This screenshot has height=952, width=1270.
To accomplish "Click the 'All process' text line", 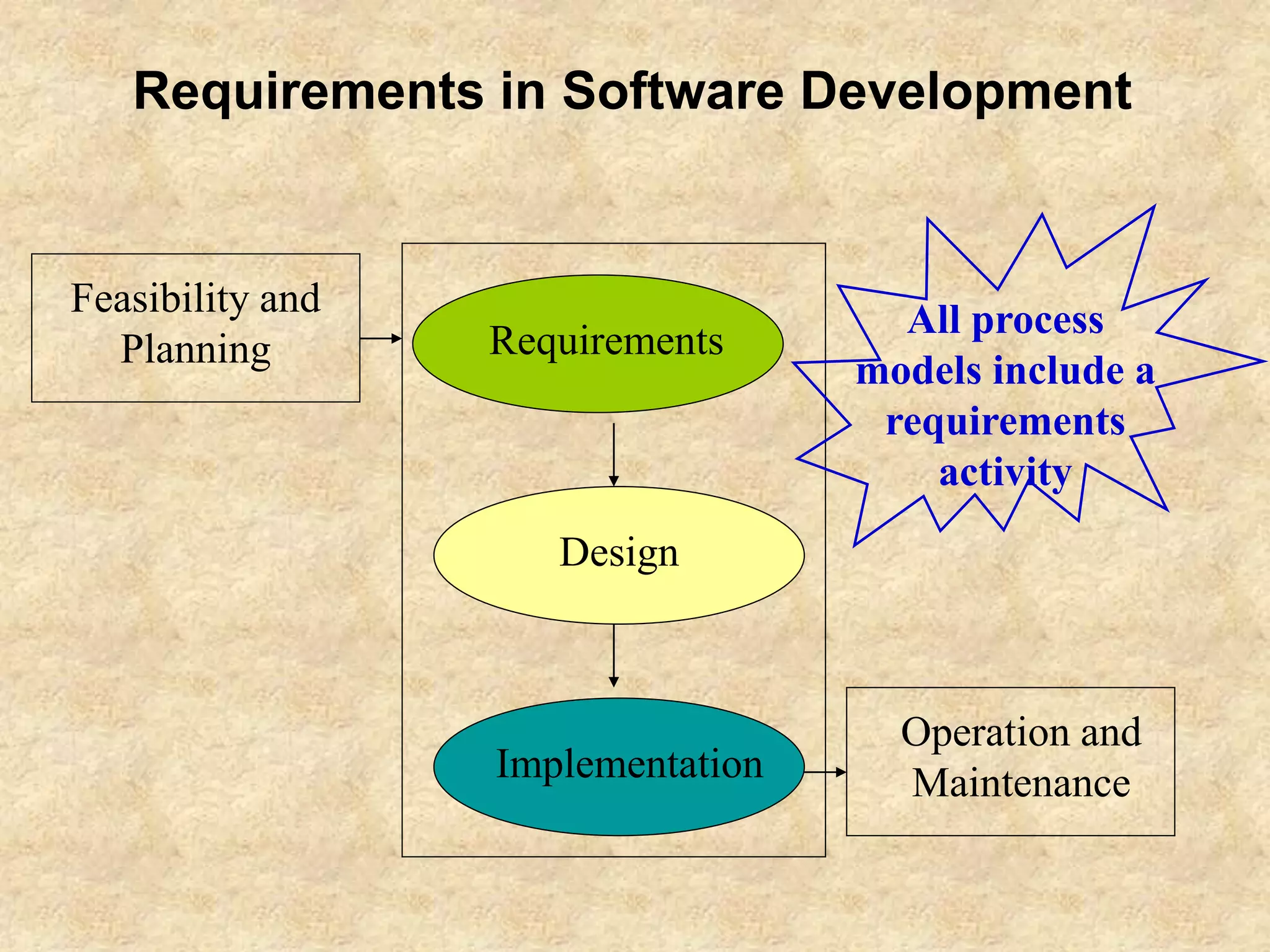I will (x=1005, y=320).
